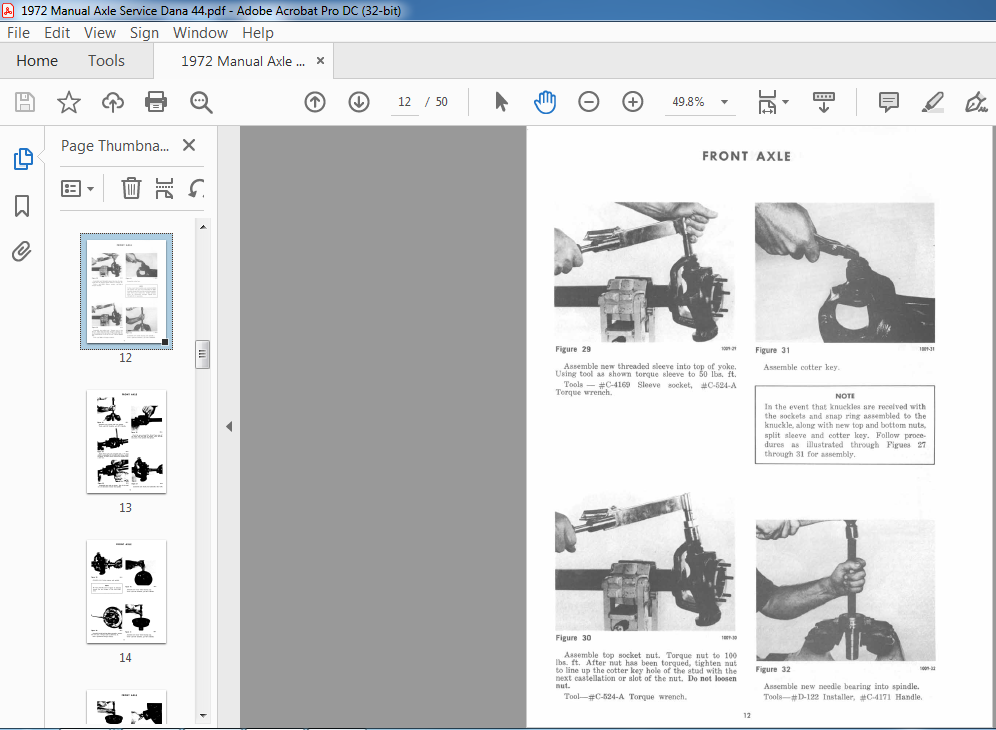Click the Save file icon
The width and height of the screenshot is (996, 730).
click(25, 102)
